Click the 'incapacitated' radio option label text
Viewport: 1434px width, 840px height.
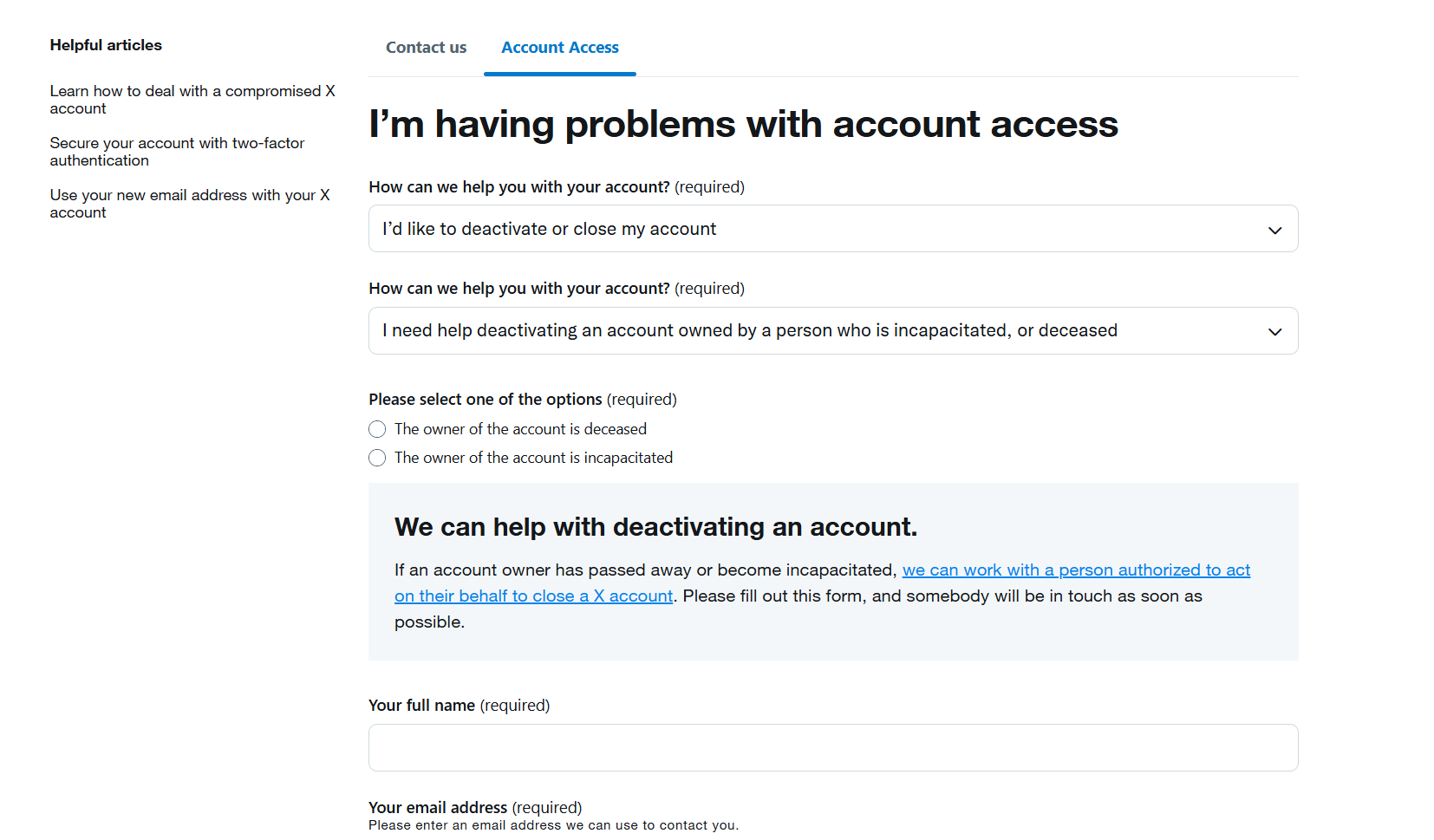pyautogui.click(x=533, y=458)
